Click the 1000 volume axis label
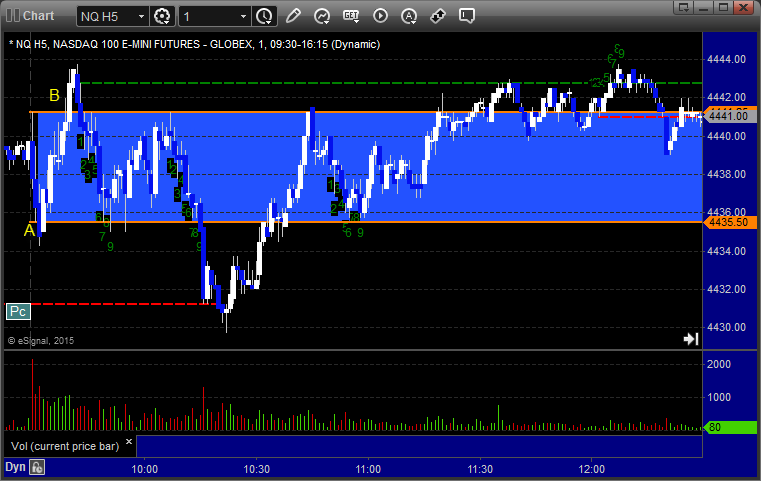Screen dimensions: 761x481 point(719,397)
